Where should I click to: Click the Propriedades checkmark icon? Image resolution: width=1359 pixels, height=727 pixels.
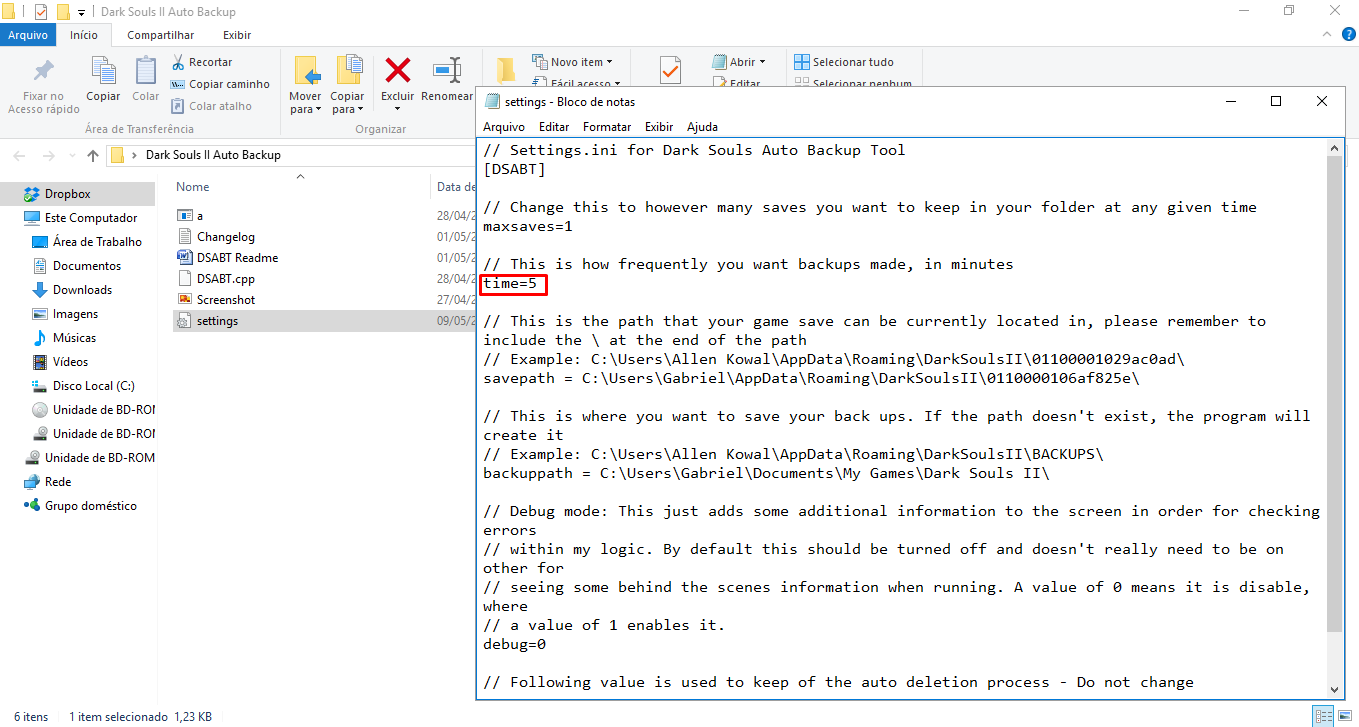coord(670,70)
